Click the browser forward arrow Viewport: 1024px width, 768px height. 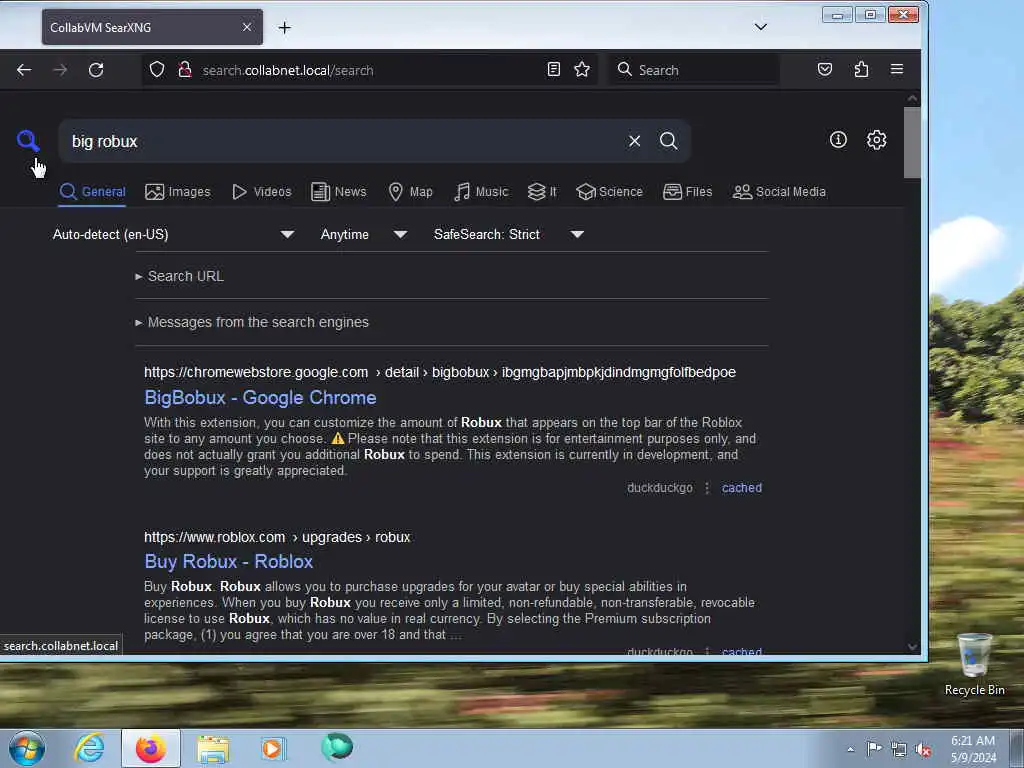point(60,70)
